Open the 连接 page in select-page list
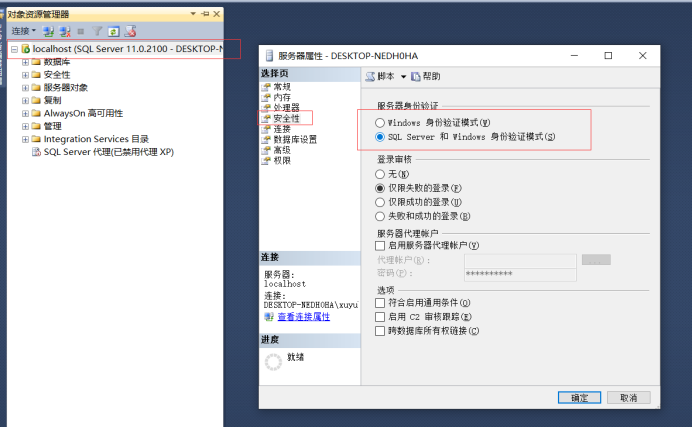 click(282, 129)
